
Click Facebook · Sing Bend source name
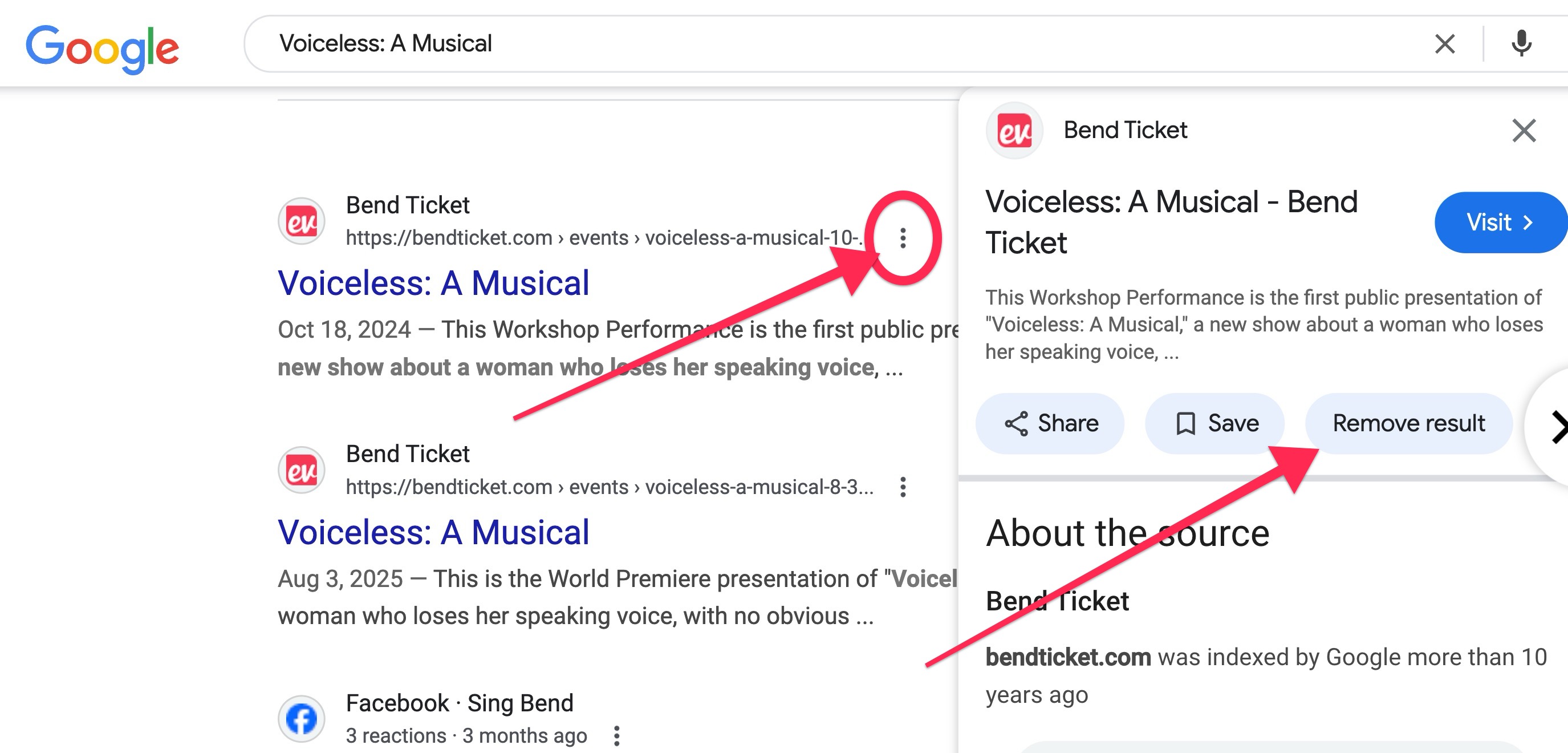point(460,703)
